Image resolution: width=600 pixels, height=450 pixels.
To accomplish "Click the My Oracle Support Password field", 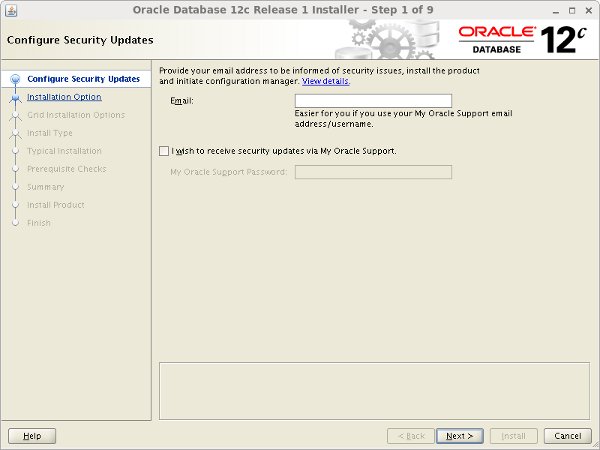I will [x=373, y=172].
